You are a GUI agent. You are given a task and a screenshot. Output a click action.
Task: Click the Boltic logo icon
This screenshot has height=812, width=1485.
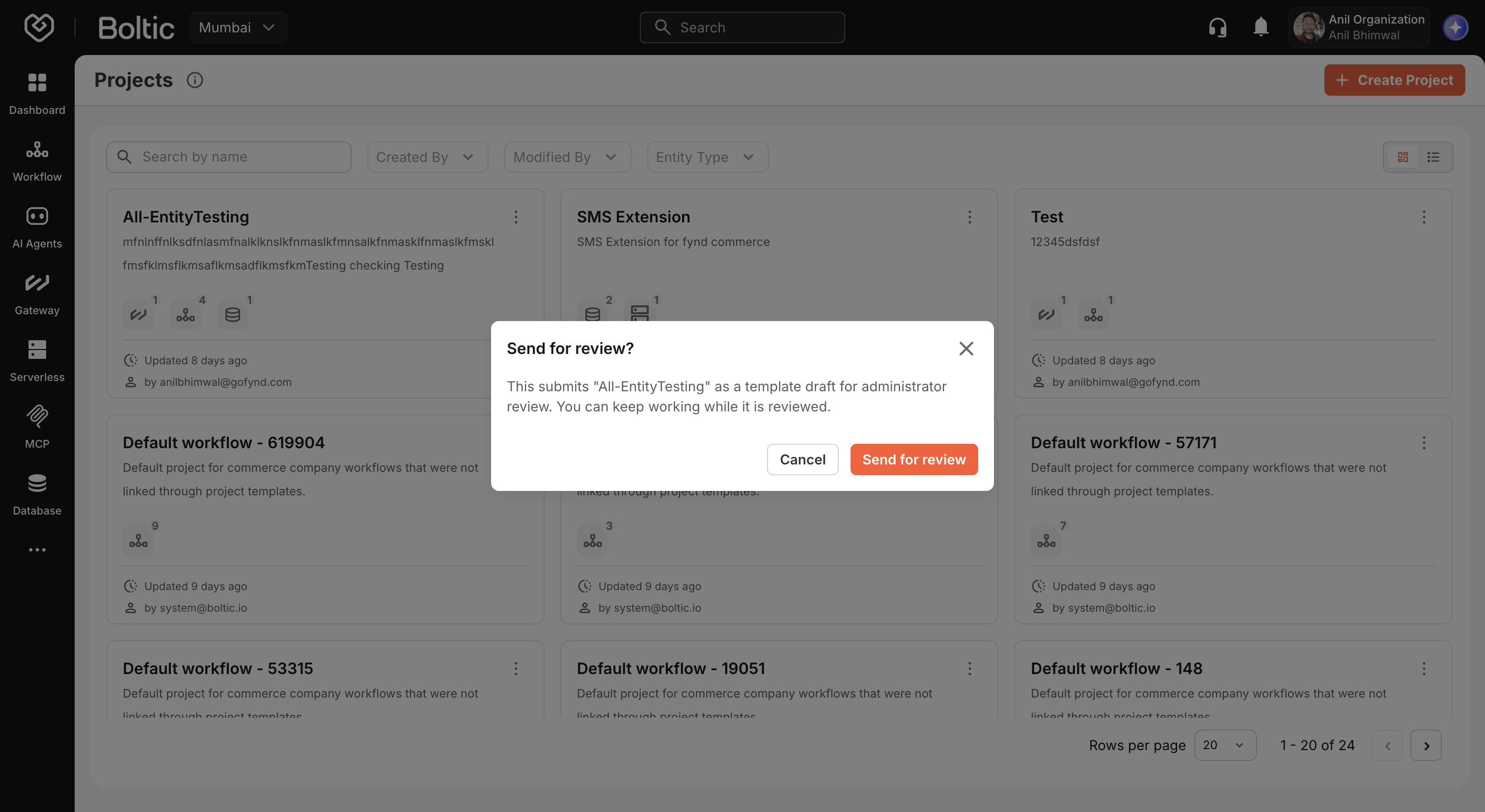click(x=39, y=27)
